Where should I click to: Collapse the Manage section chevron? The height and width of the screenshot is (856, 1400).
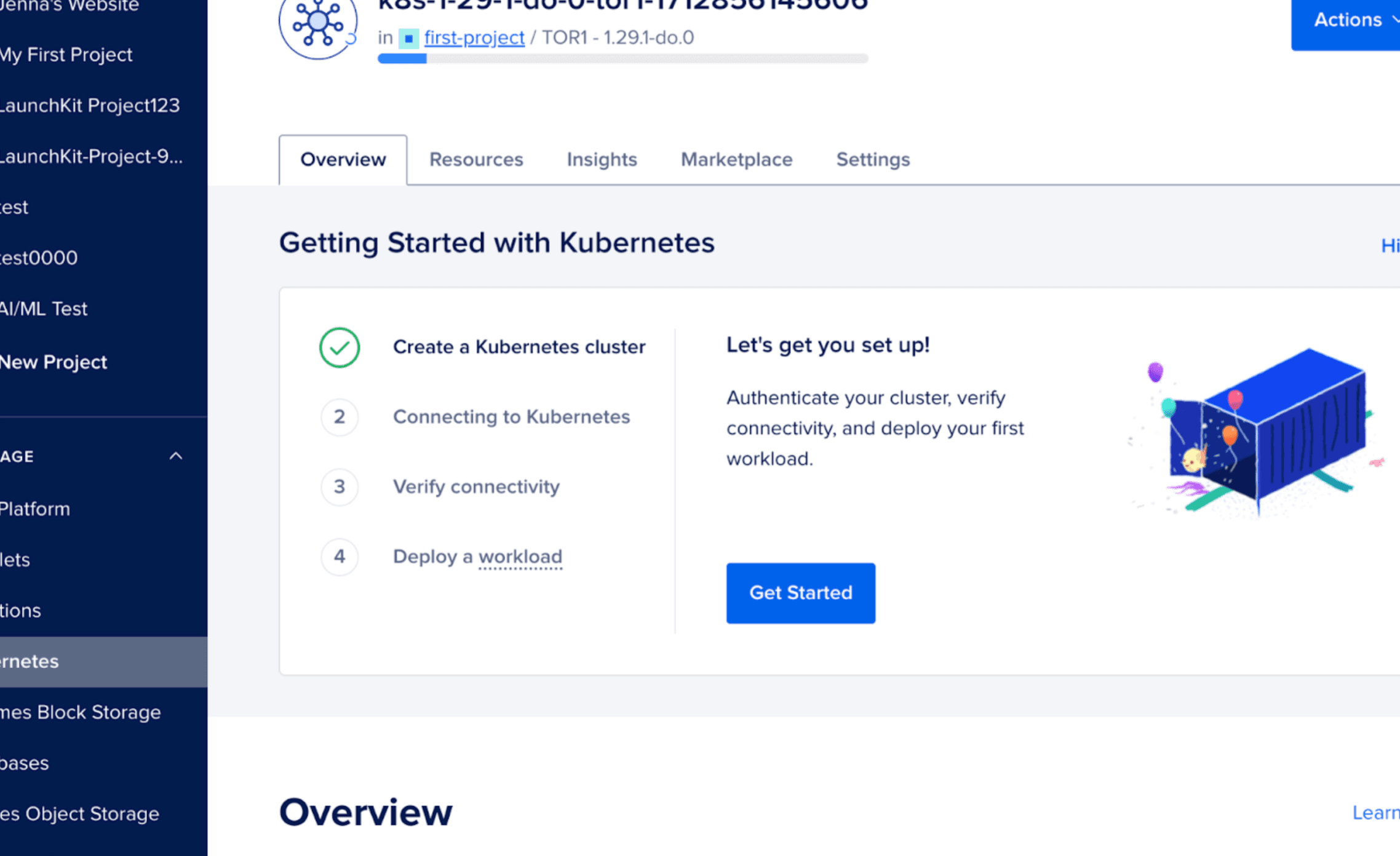(176, 456)
